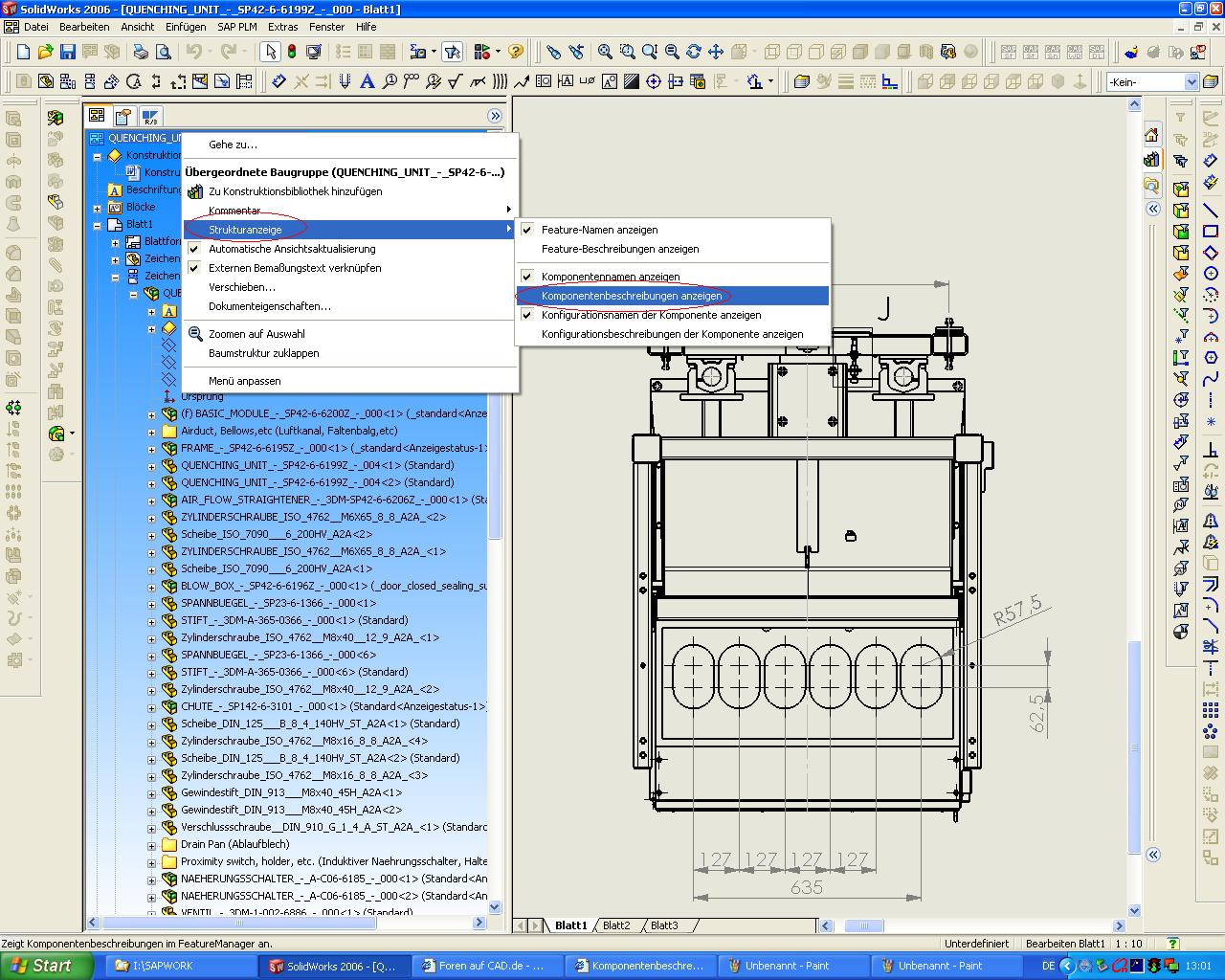Collapse the Blatt1 tree node
1225x980 pixels.
click(x=97, y=225)
